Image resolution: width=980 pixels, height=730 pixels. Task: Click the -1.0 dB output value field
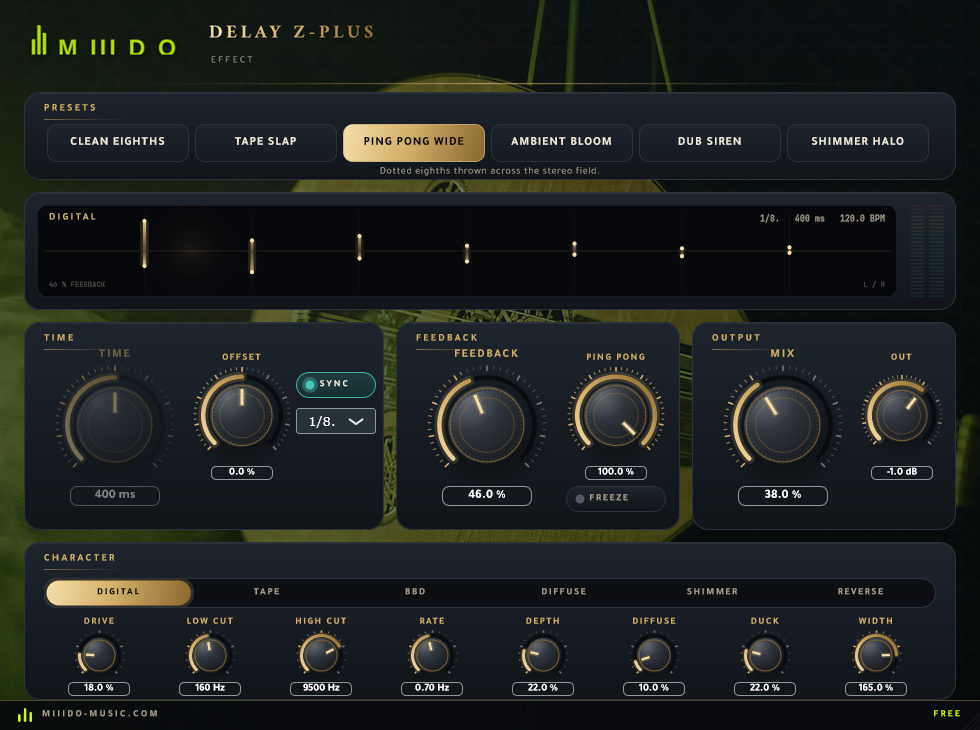[x=902, y=472]
